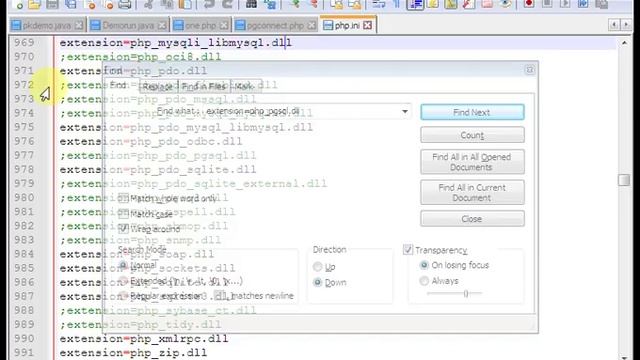The width and height of the screenshot is (640, 360).
Task: Click line 970 ;extension=php_oci8.dll
Action: coord(140,57)
